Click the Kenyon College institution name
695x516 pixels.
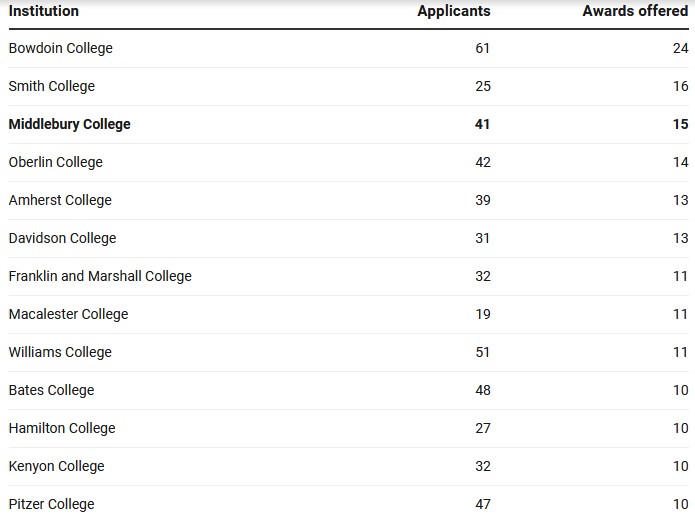(56, 466)
